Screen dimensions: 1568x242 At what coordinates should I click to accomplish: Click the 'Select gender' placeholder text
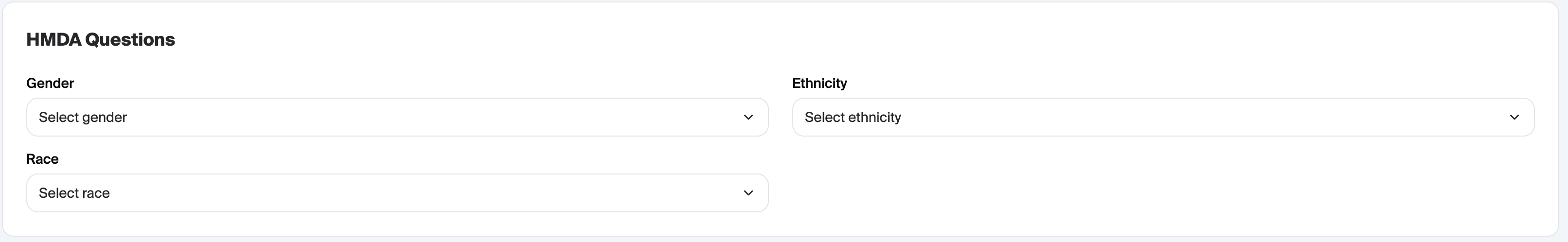point(83,117)
